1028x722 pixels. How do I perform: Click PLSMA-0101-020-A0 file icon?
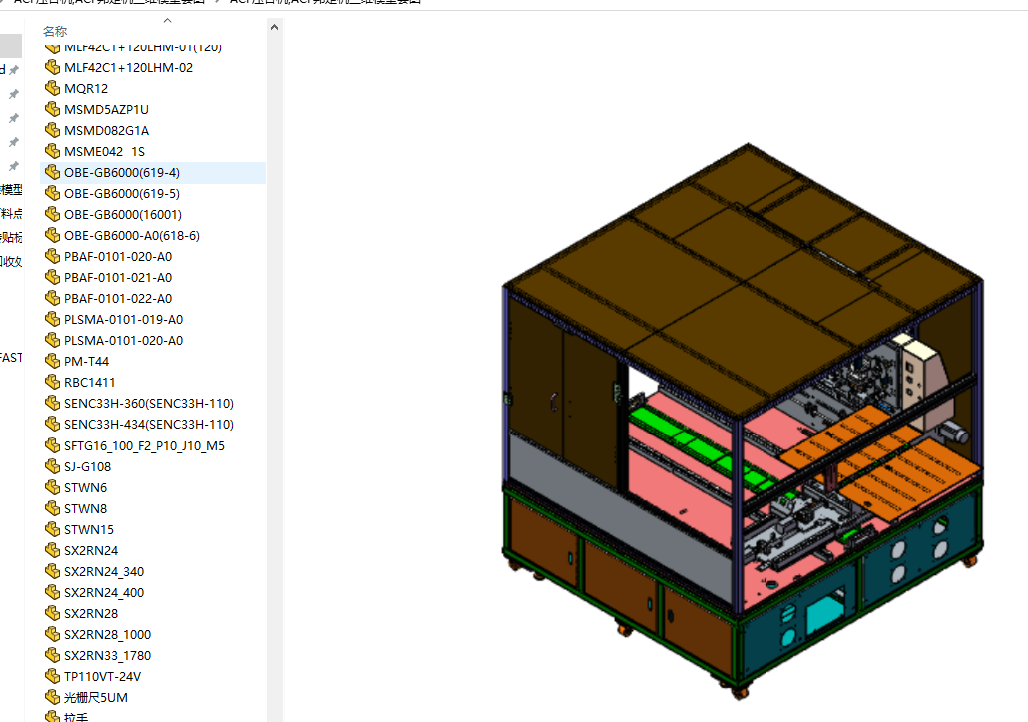click(x=52, y=340)
